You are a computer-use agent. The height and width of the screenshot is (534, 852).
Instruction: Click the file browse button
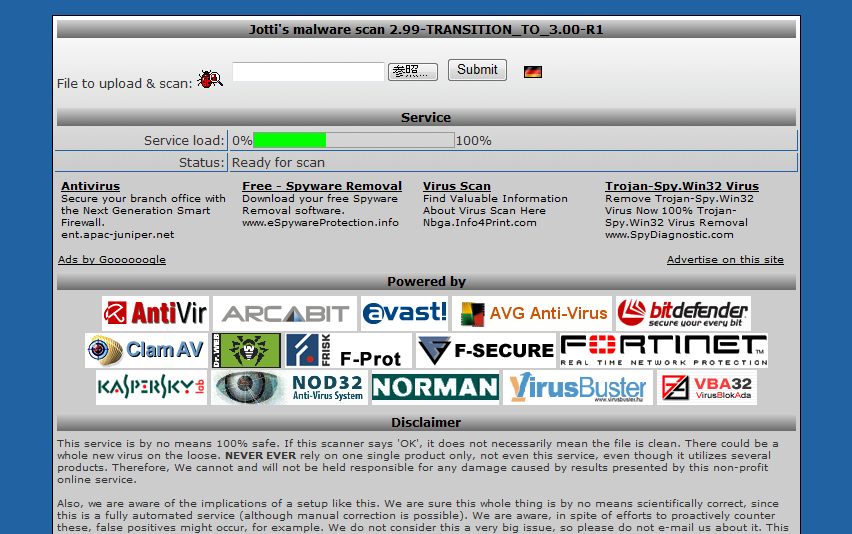(x=413, y=72)
